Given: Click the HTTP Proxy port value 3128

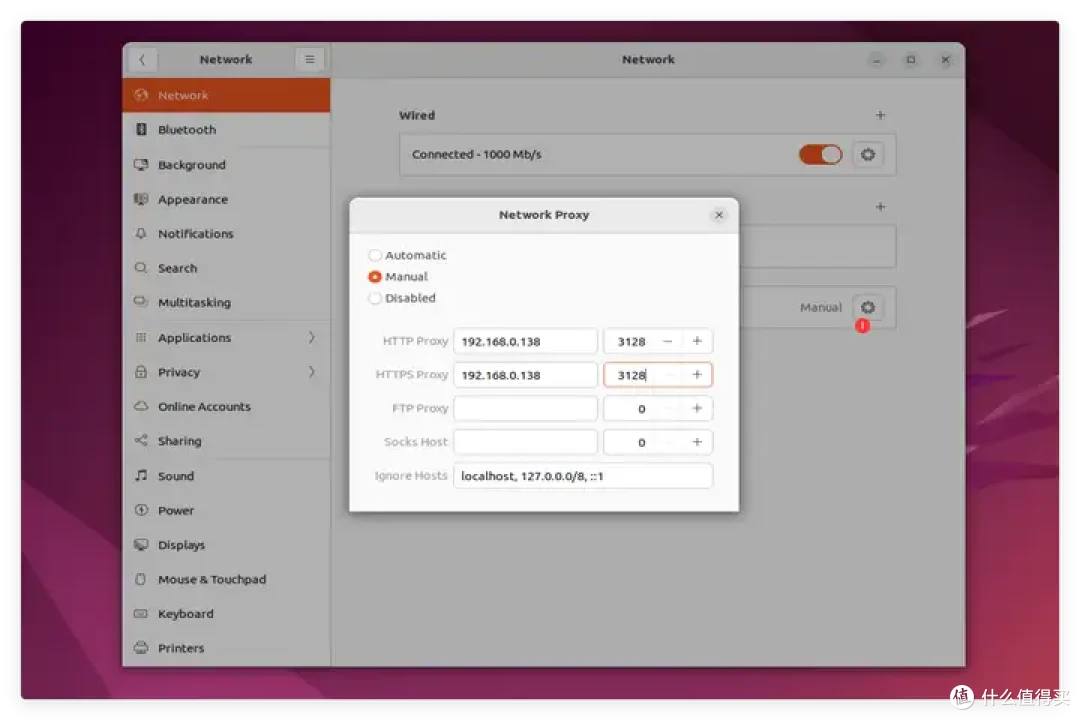Looking at the screenshot, I should tap(631, 342).
